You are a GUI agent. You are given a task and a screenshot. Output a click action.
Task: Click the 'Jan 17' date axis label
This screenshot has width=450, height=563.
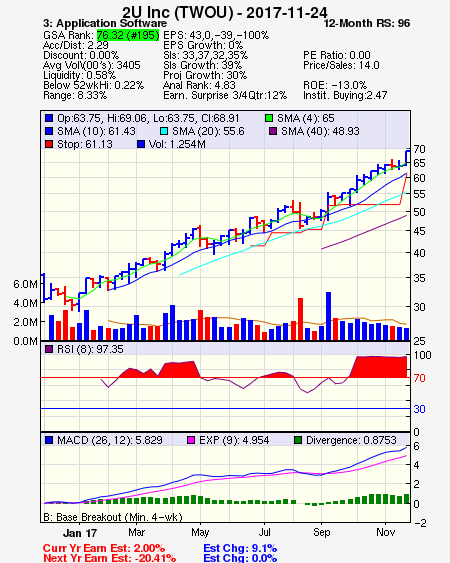point(80,533)
